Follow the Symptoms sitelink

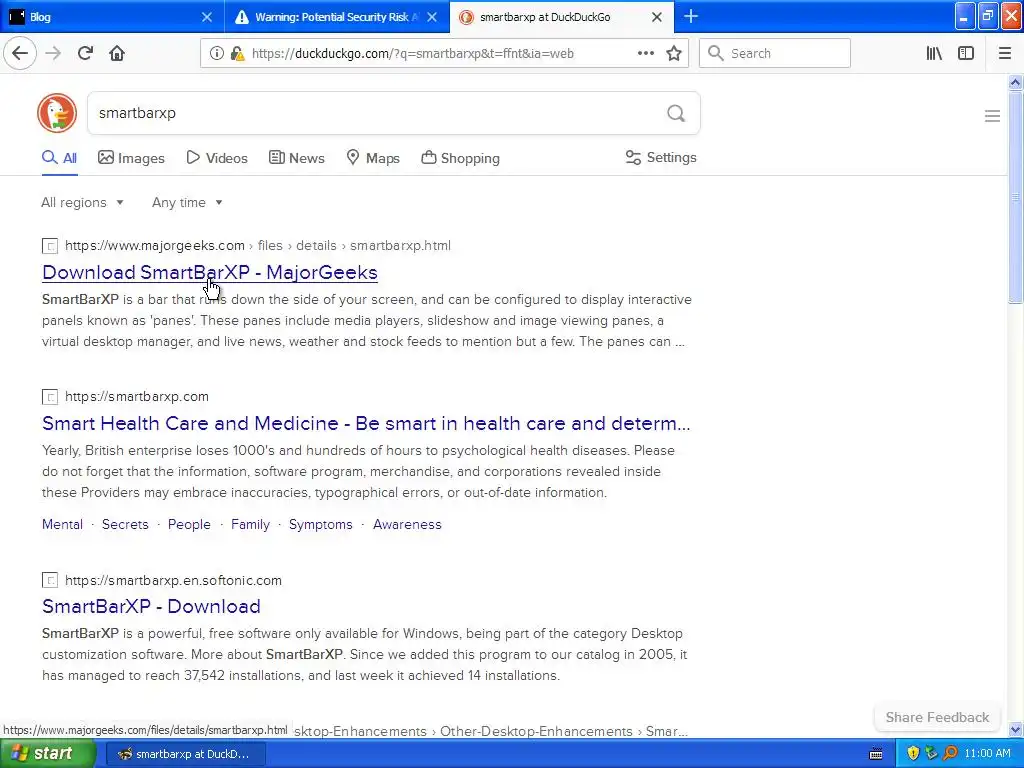(x=321, y=524)
